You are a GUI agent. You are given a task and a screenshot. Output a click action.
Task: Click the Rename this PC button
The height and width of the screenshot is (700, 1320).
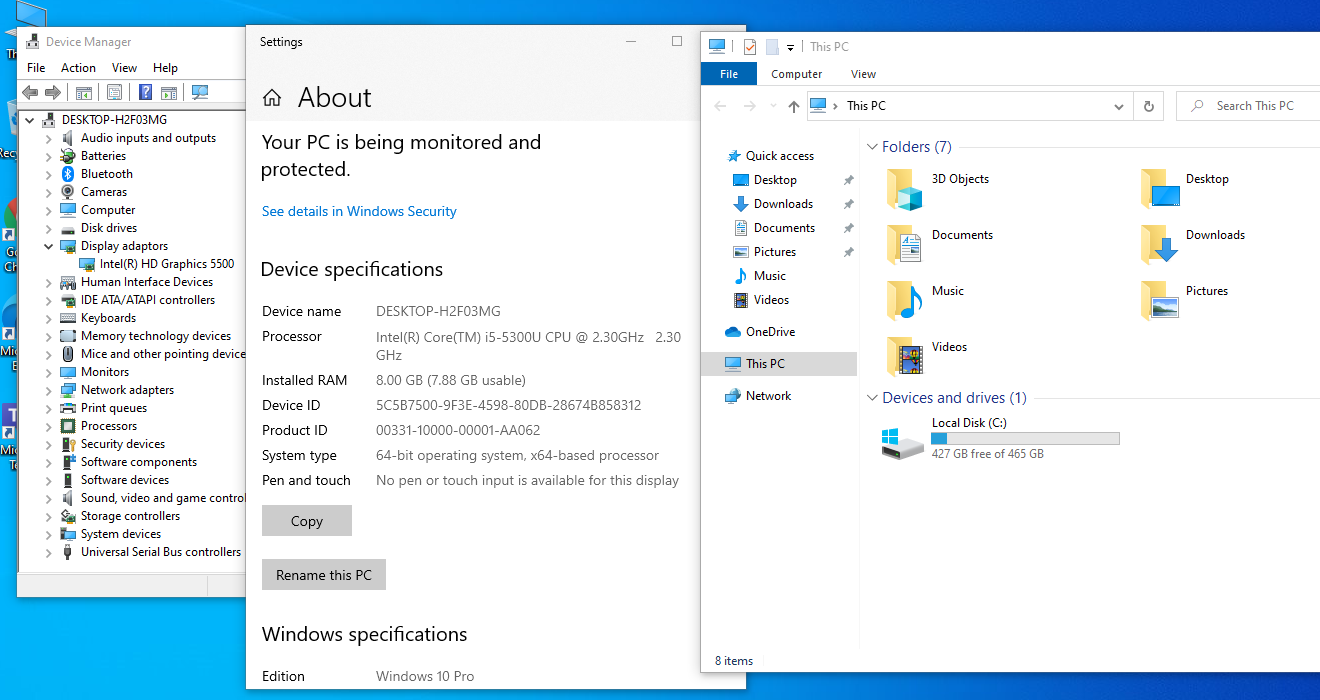pyautogui.click(x=324, y=575)
